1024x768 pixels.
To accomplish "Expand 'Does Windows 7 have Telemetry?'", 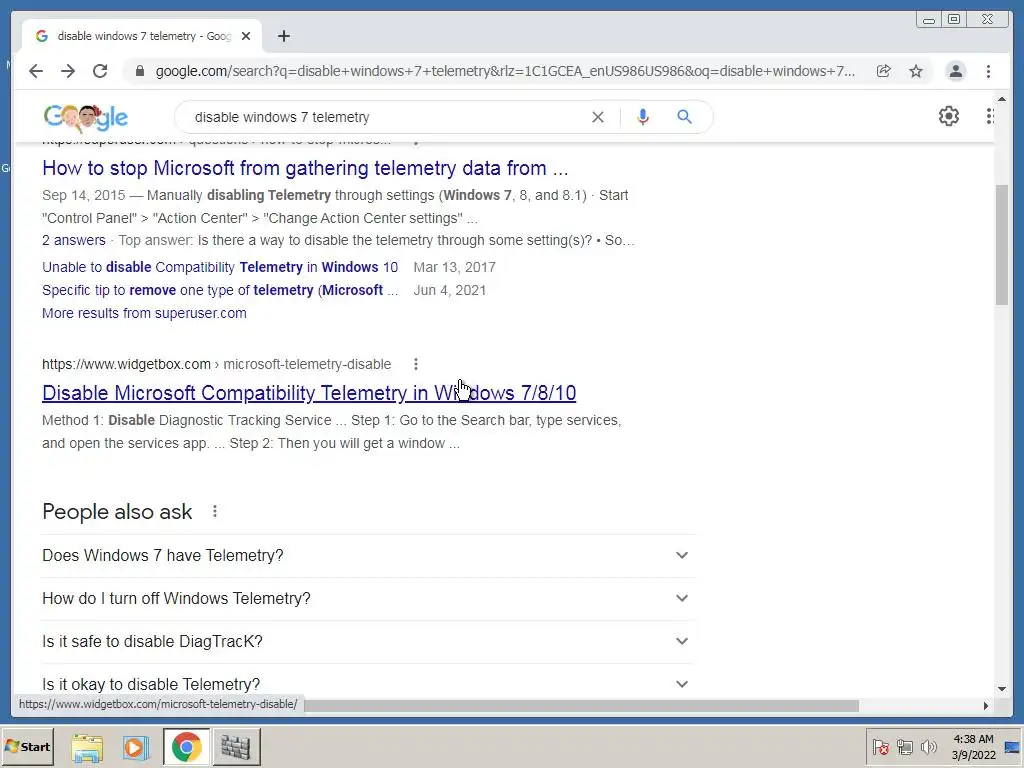I will 368,556.
